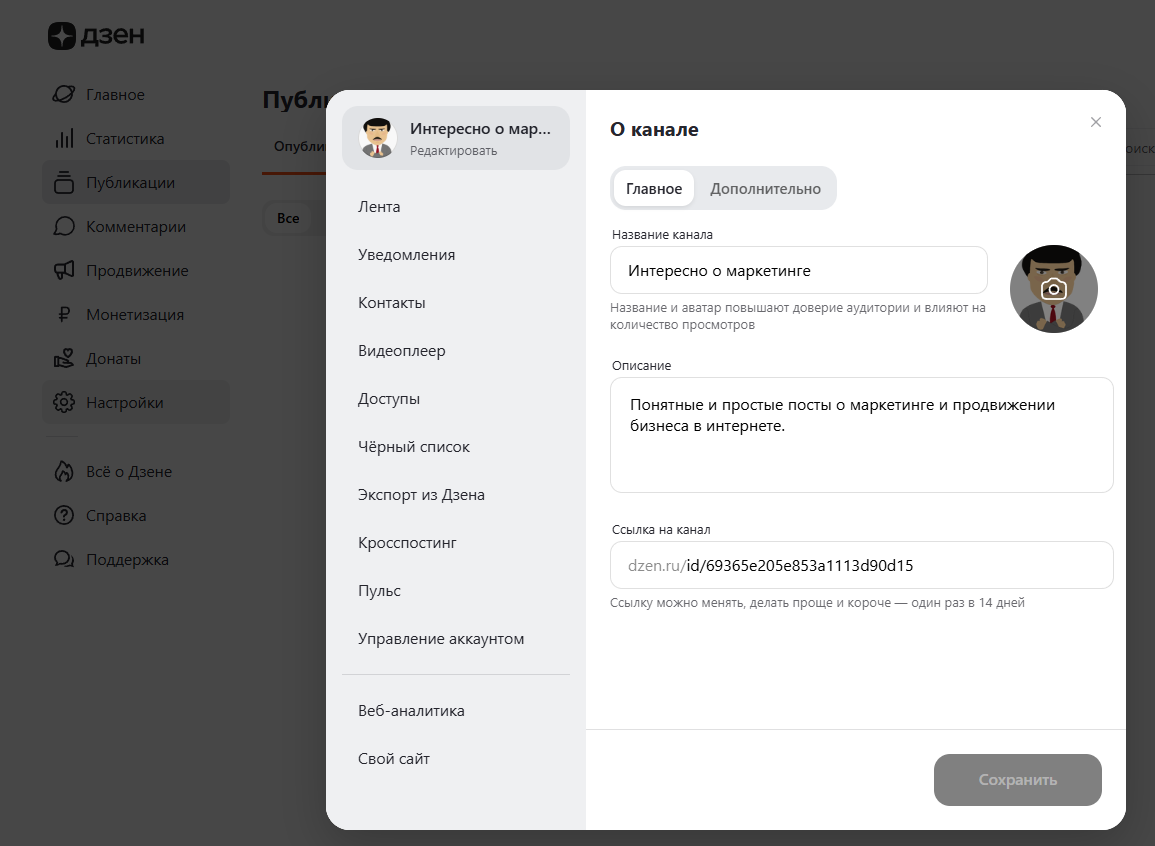Select the Публикации sidebar icon
The image size is (1155, 846).
(x=62, y=182)
